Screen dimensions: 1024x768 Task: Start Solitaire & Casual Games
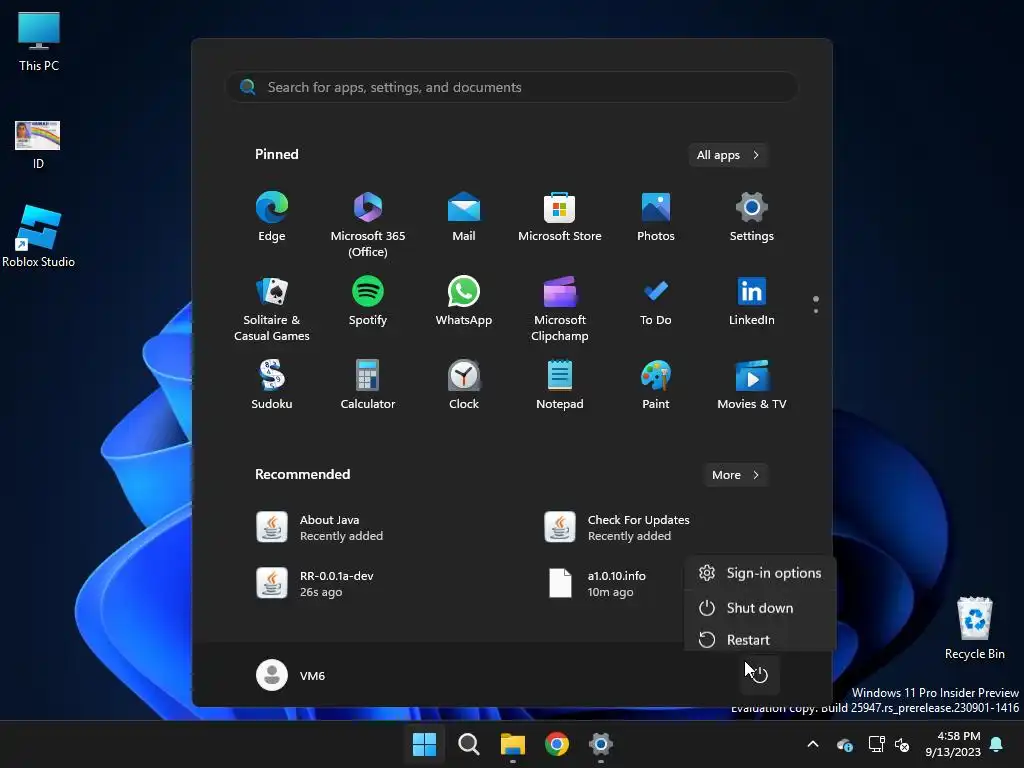pyautogui.click(x=272, y=309)
